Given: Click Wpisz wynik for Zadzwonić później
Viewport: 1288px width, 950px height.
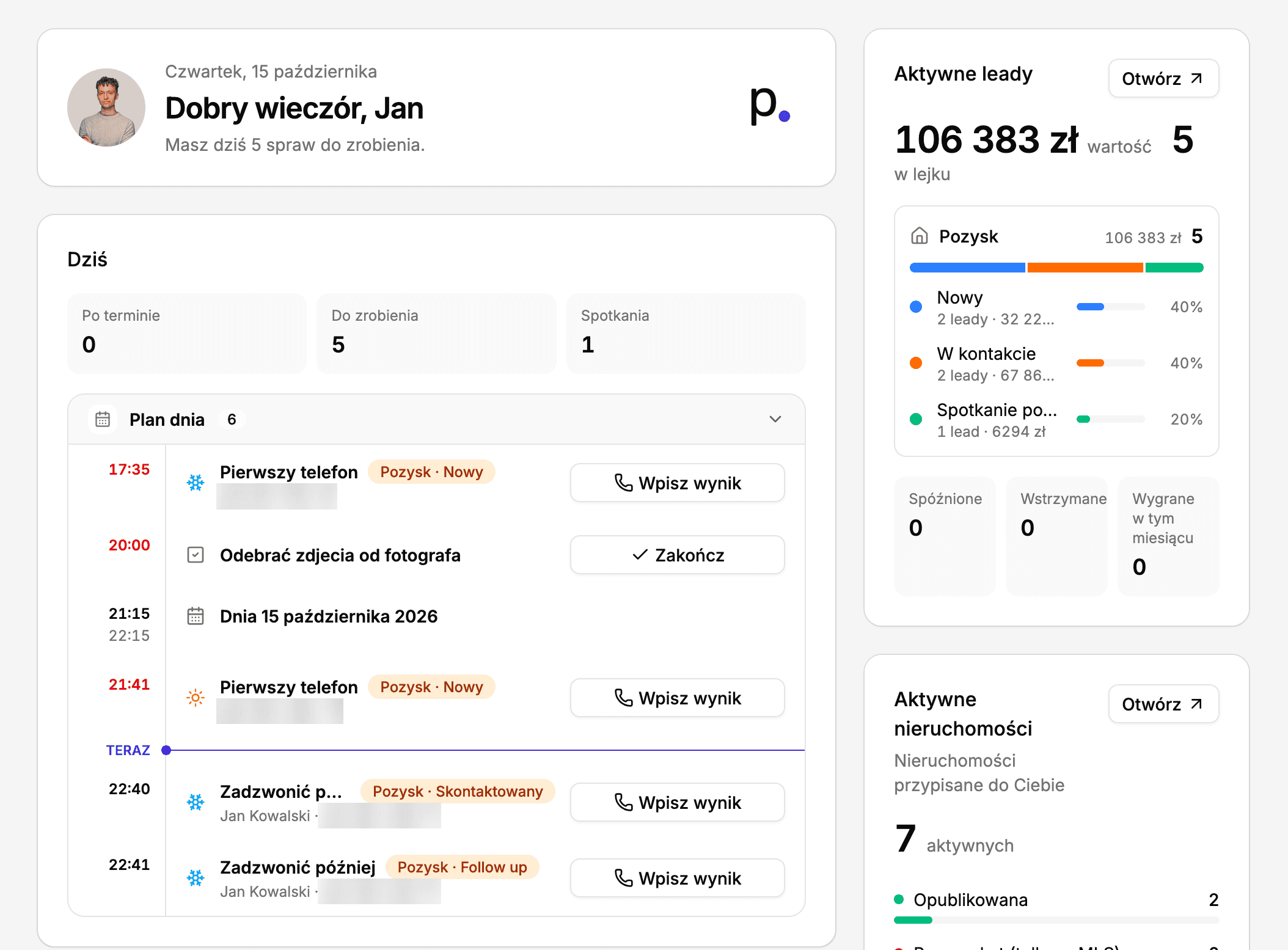Looking at the screenshot, I should 678,878.
